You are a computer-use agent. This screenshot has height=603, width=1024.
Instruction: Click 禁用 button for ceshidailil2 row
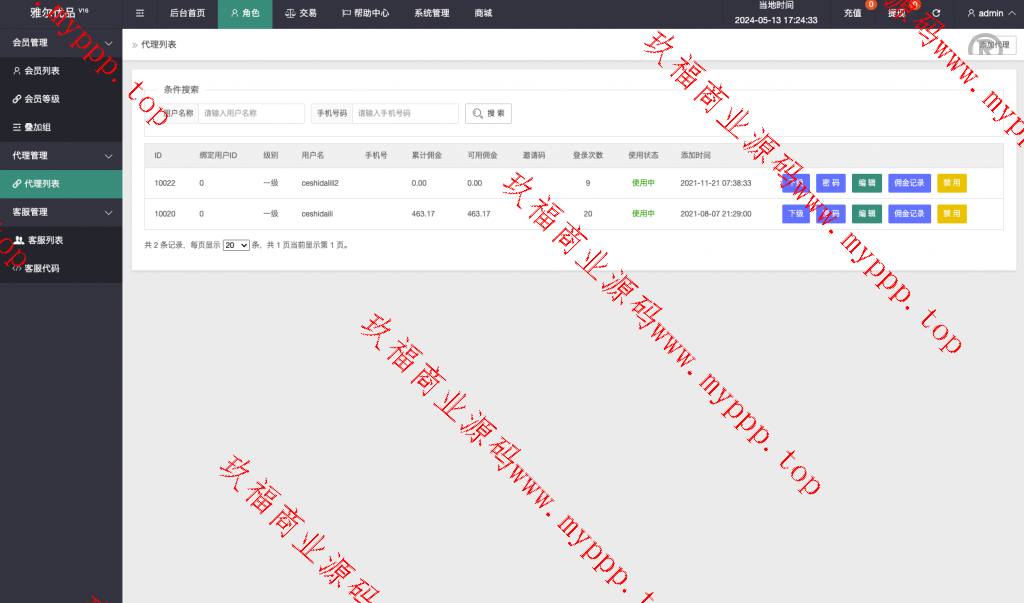[951, 183]
